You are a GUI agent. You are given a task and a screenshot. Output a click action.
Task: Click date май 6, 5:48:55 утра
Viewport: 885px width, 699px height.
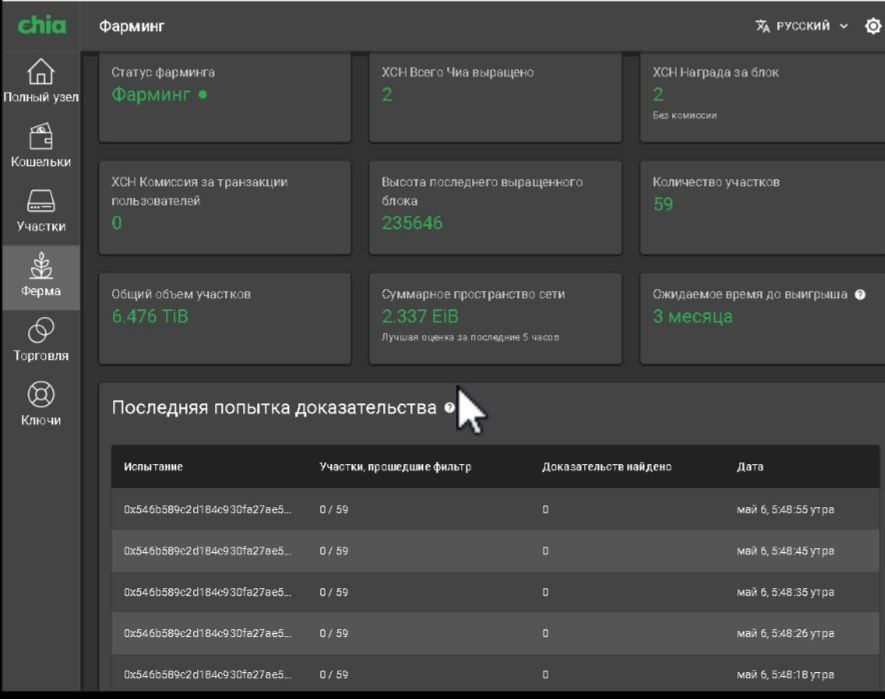pyautogui.click(x=785, y=509)
